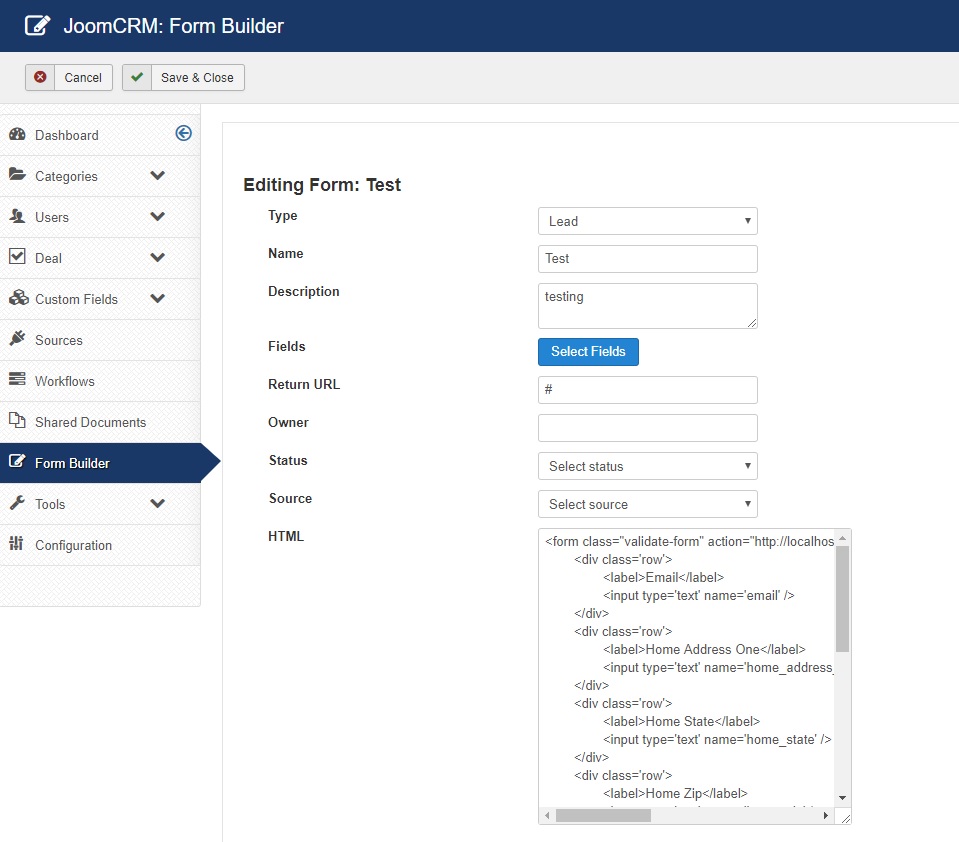The width and height of the screenshot is (959, 842).
Task: Click the Users icon in sidebar
Action: coord(17,217)
